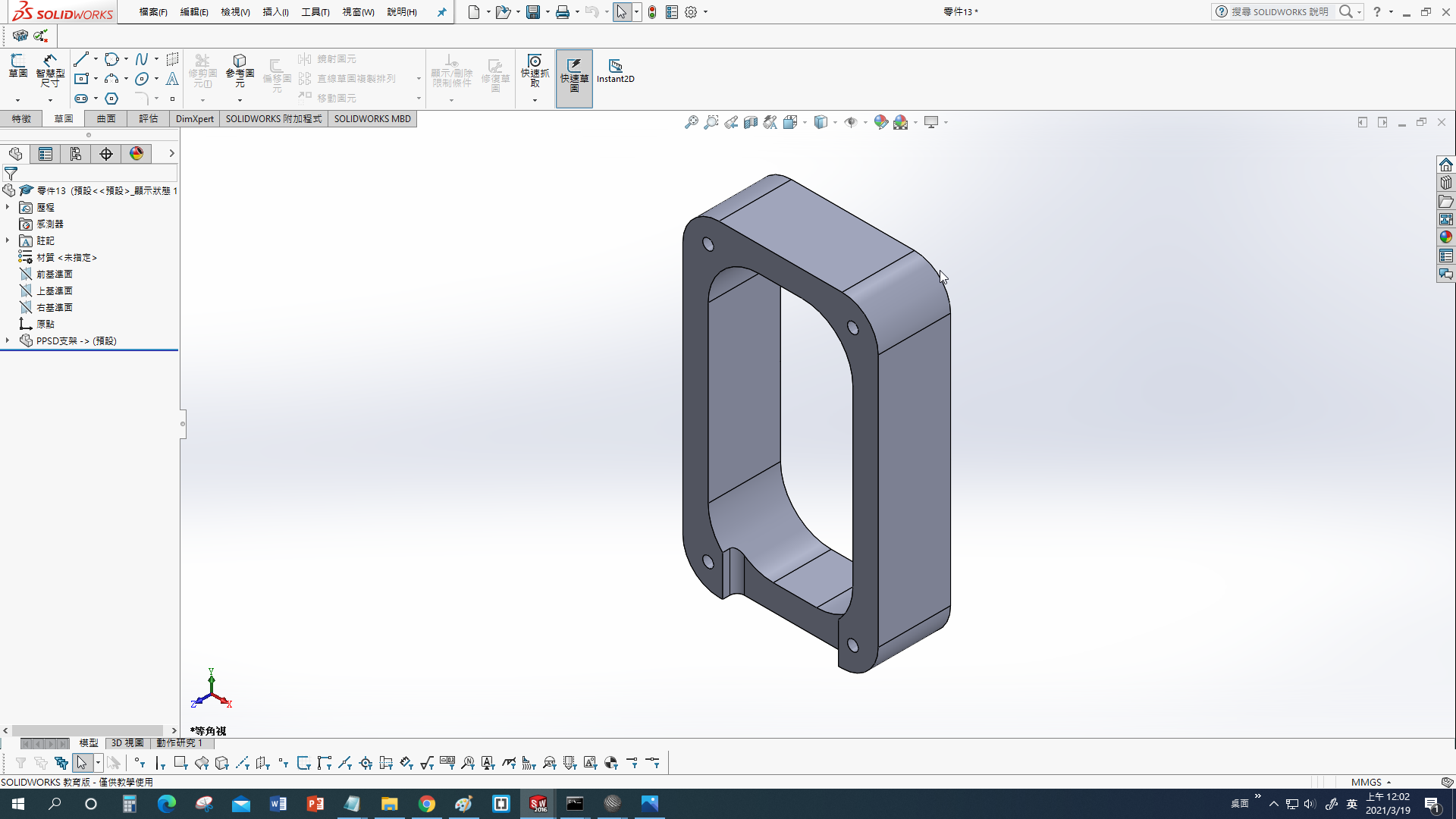Switch to the 特徵 tab
Screen dimensions: 1456x819
coord(21,119)
